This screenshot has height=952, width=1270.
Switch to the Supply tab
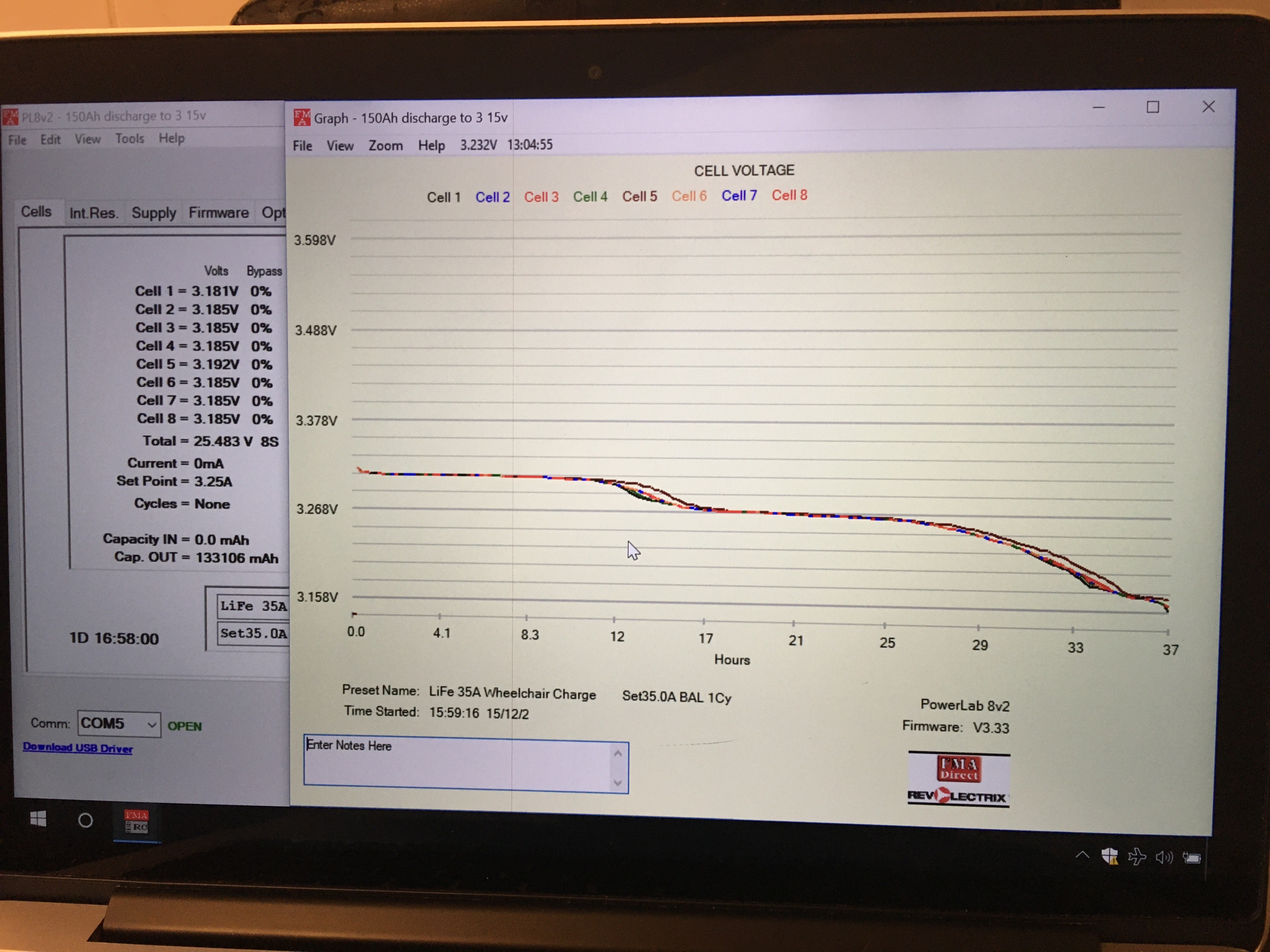(153, 213)
